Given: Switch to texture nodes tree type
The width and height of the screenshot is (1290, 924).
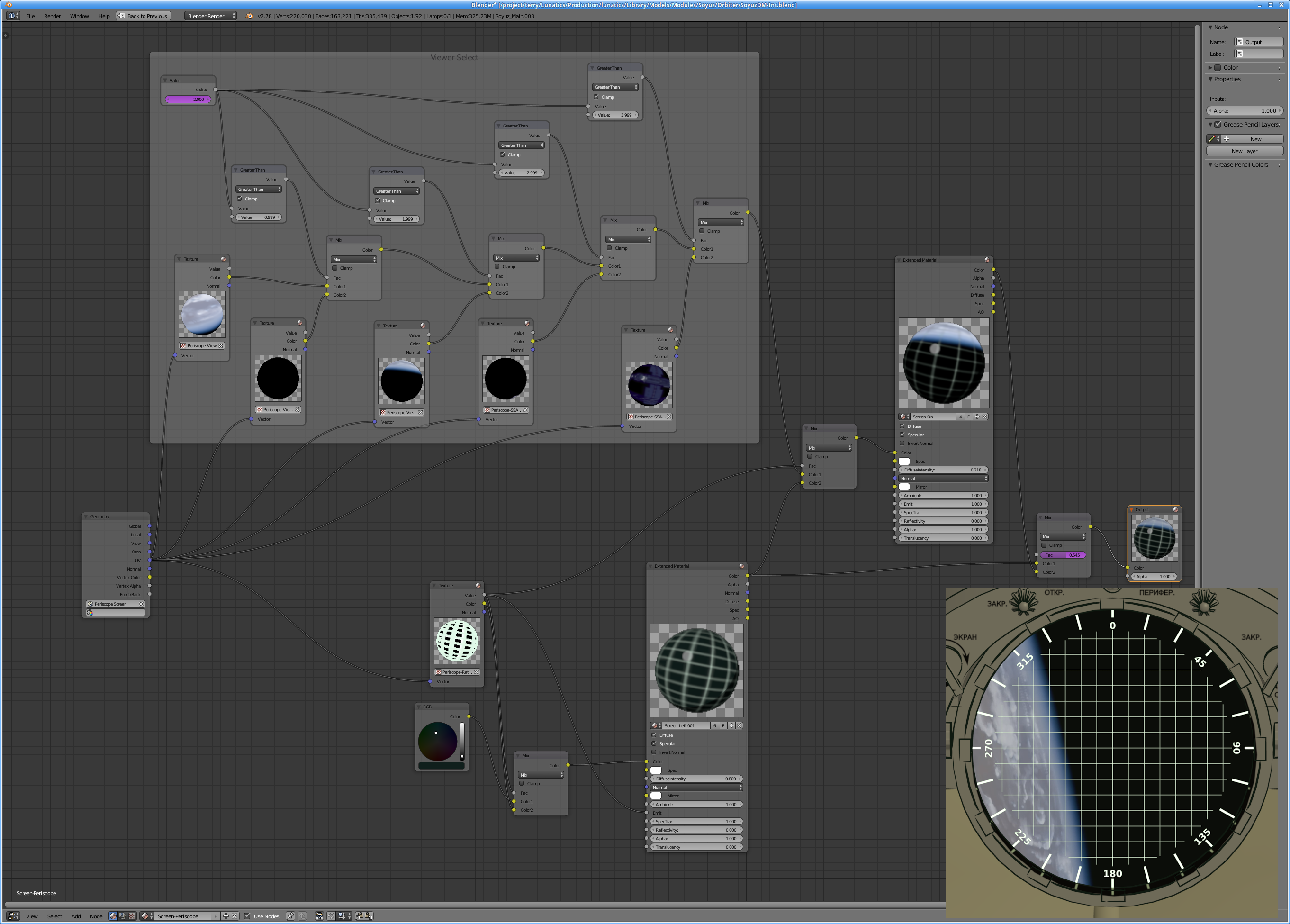Looking at the screenshot, I should tap(132, 916).
